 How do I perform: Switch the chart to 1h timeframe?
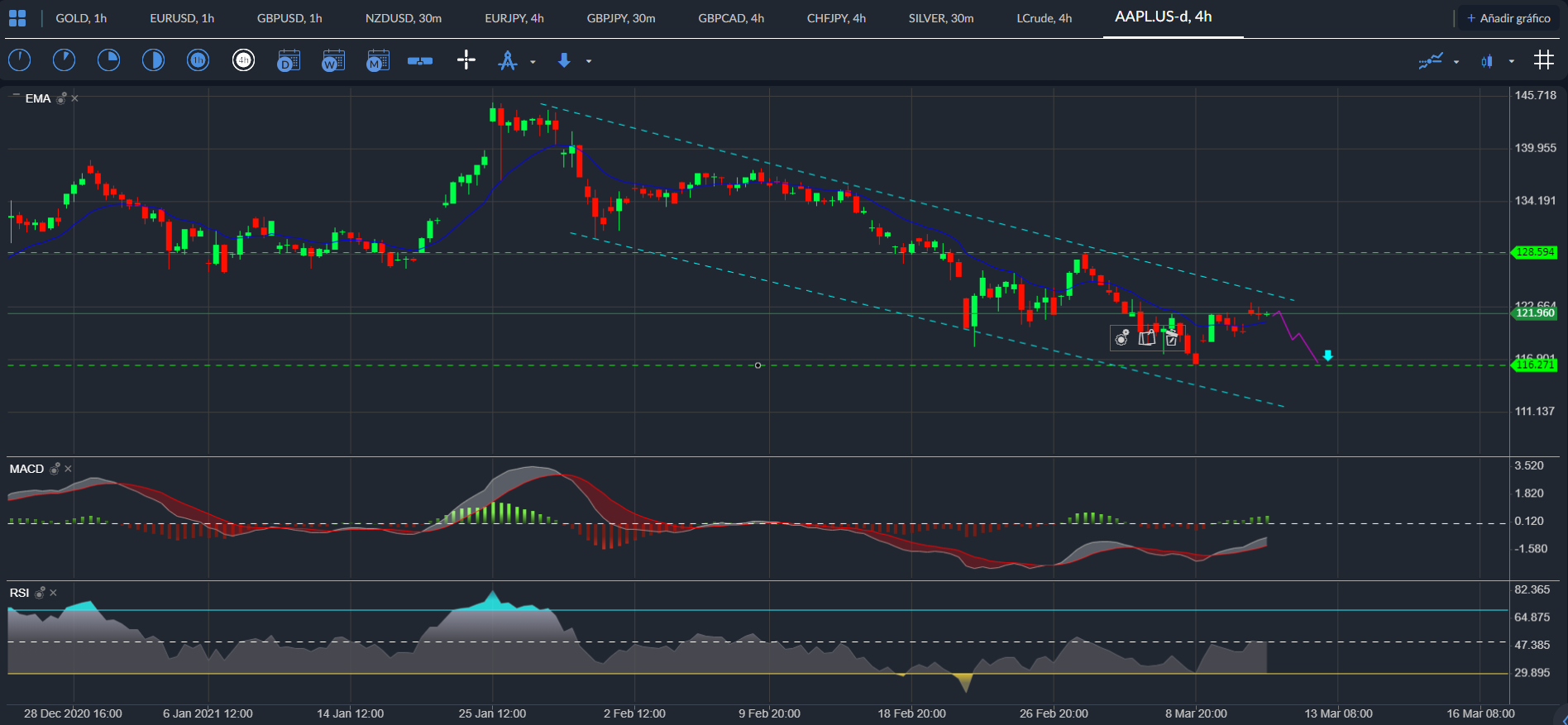click(x=198, y=60)
